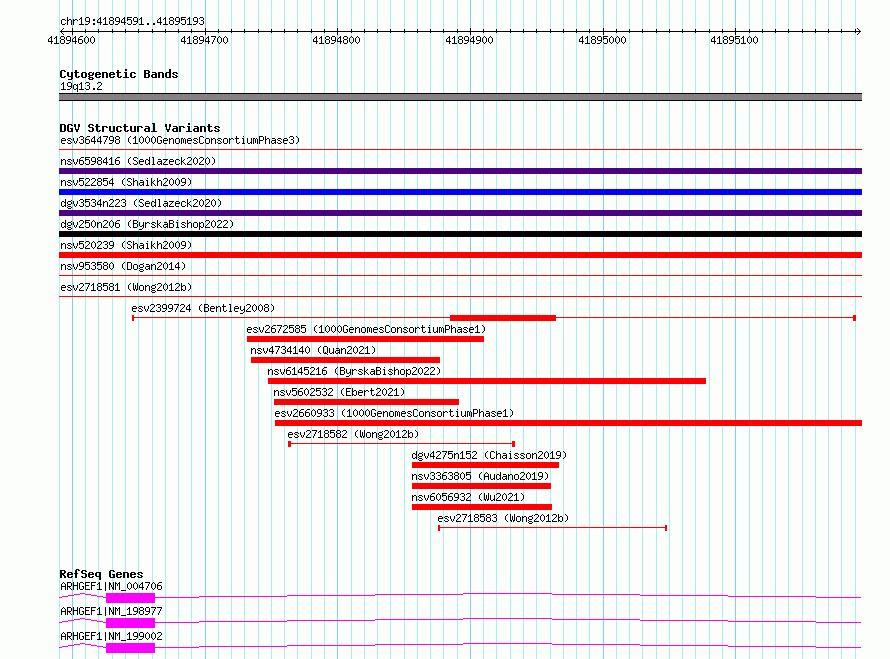
Task: Click the thin red line of esv2718582
Action: pyautogui.click(x=401, y=444)
